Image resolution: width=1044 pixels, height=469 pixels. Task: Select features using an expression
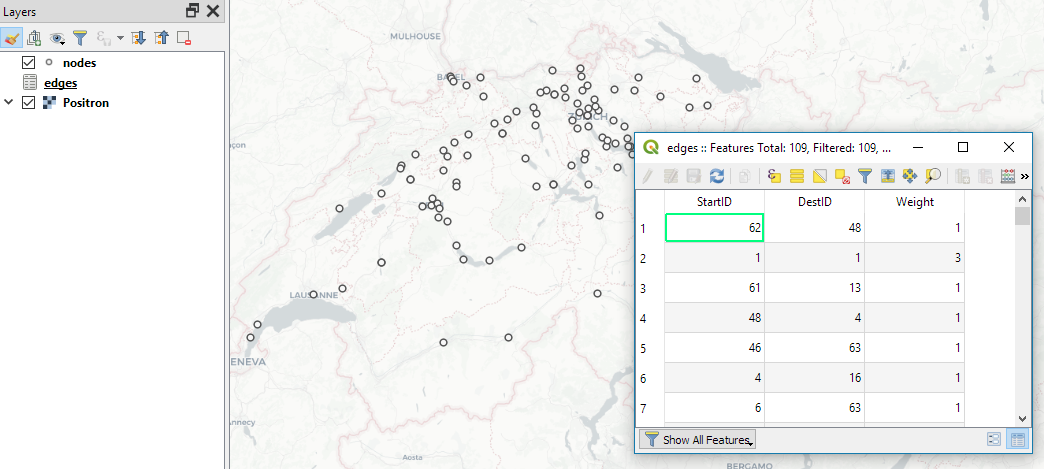pyautogui.click(x=775, y=176)
